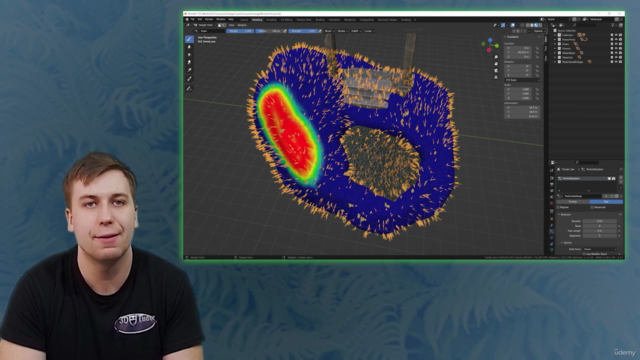The height and width of the screenshot is (360, 640).
Task: Open the Edit menu
Action: click(x=200, y=19)
